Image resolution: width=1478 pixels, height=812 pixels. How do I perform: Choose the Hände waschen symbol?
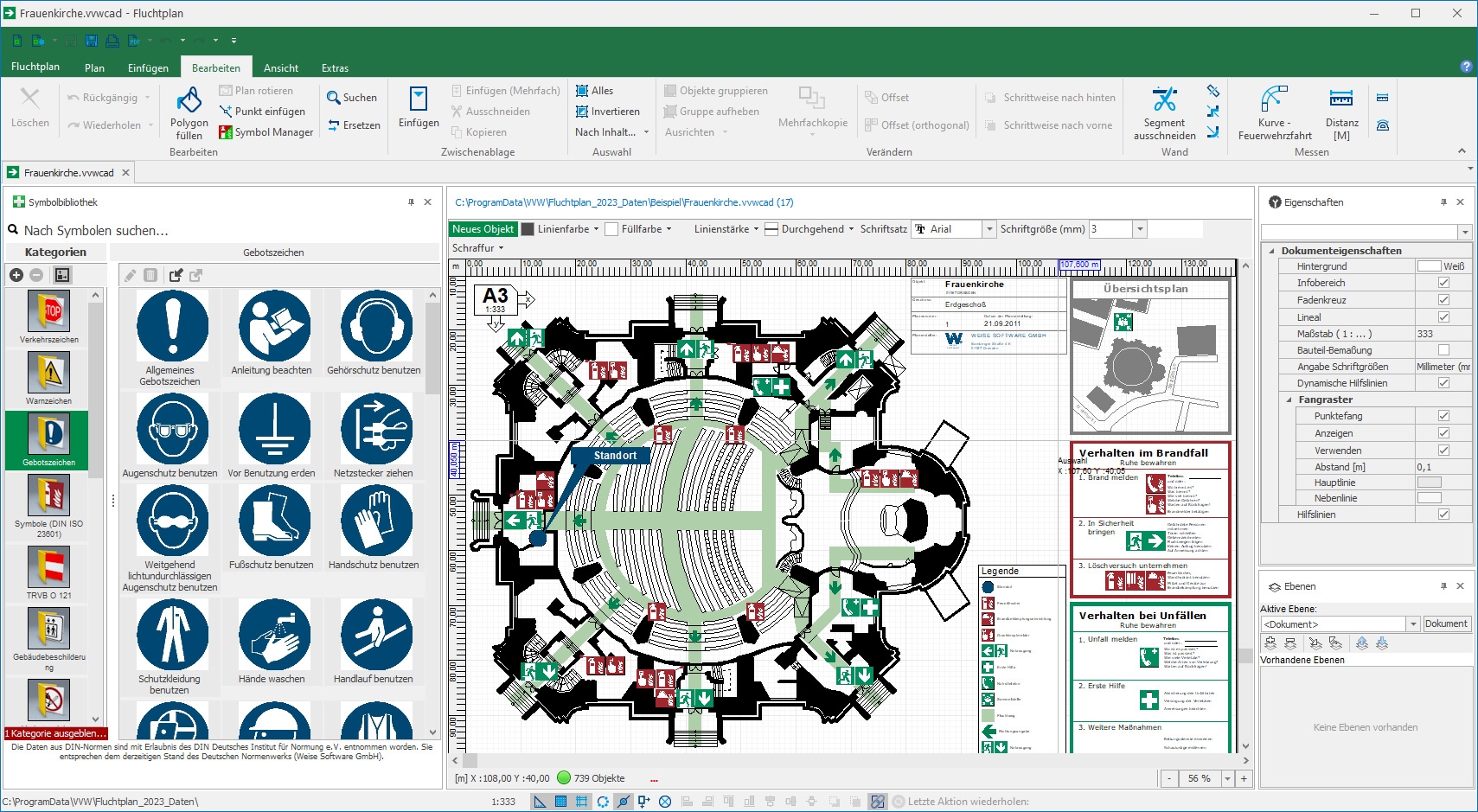[272, 642]
